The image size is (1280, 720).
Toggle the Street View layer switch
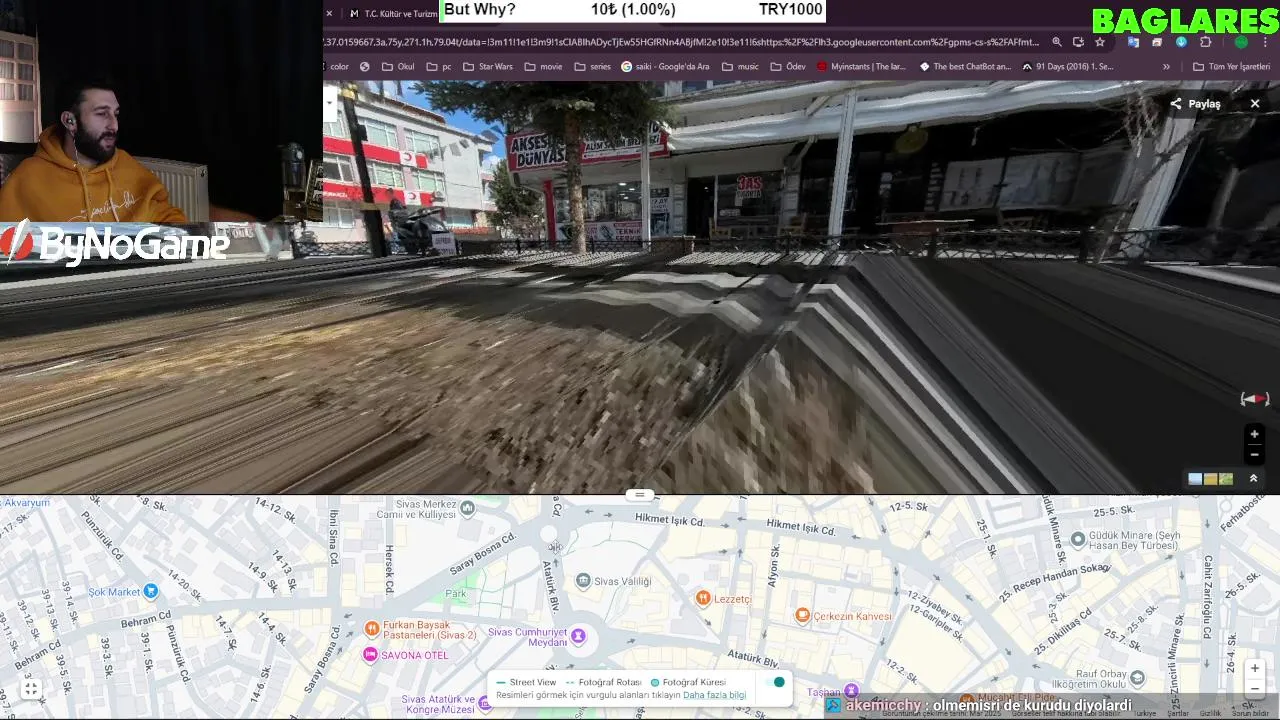(775, 682)
